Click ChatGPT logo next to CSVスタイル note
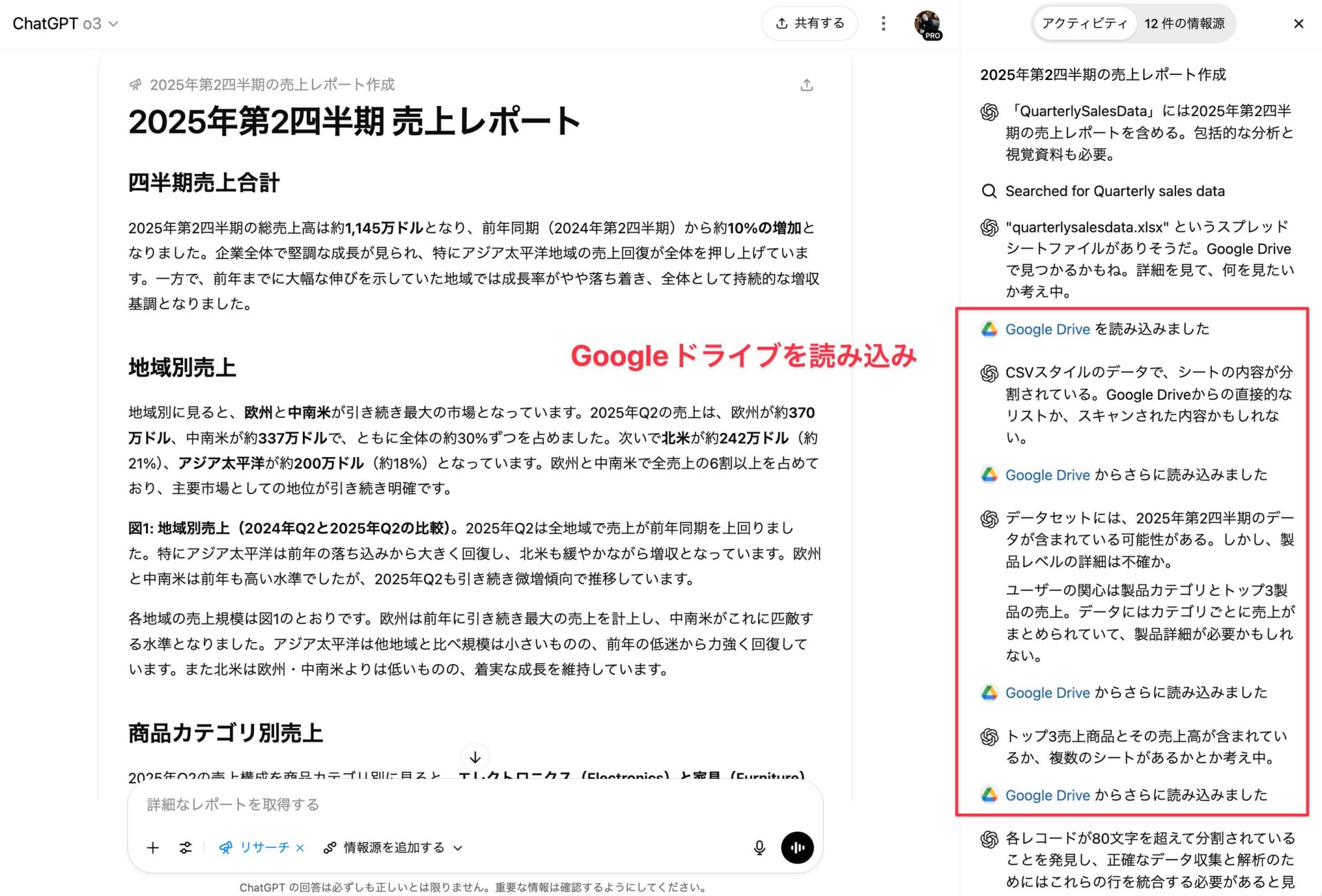Image resolution: width=1322 pixels, height=896 pixels. (x=989, y=374)
